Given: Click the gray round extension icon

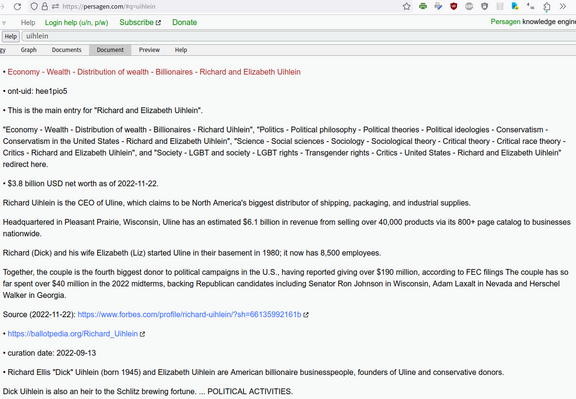Looking at the screenshot, I should [x=469, y=6].
